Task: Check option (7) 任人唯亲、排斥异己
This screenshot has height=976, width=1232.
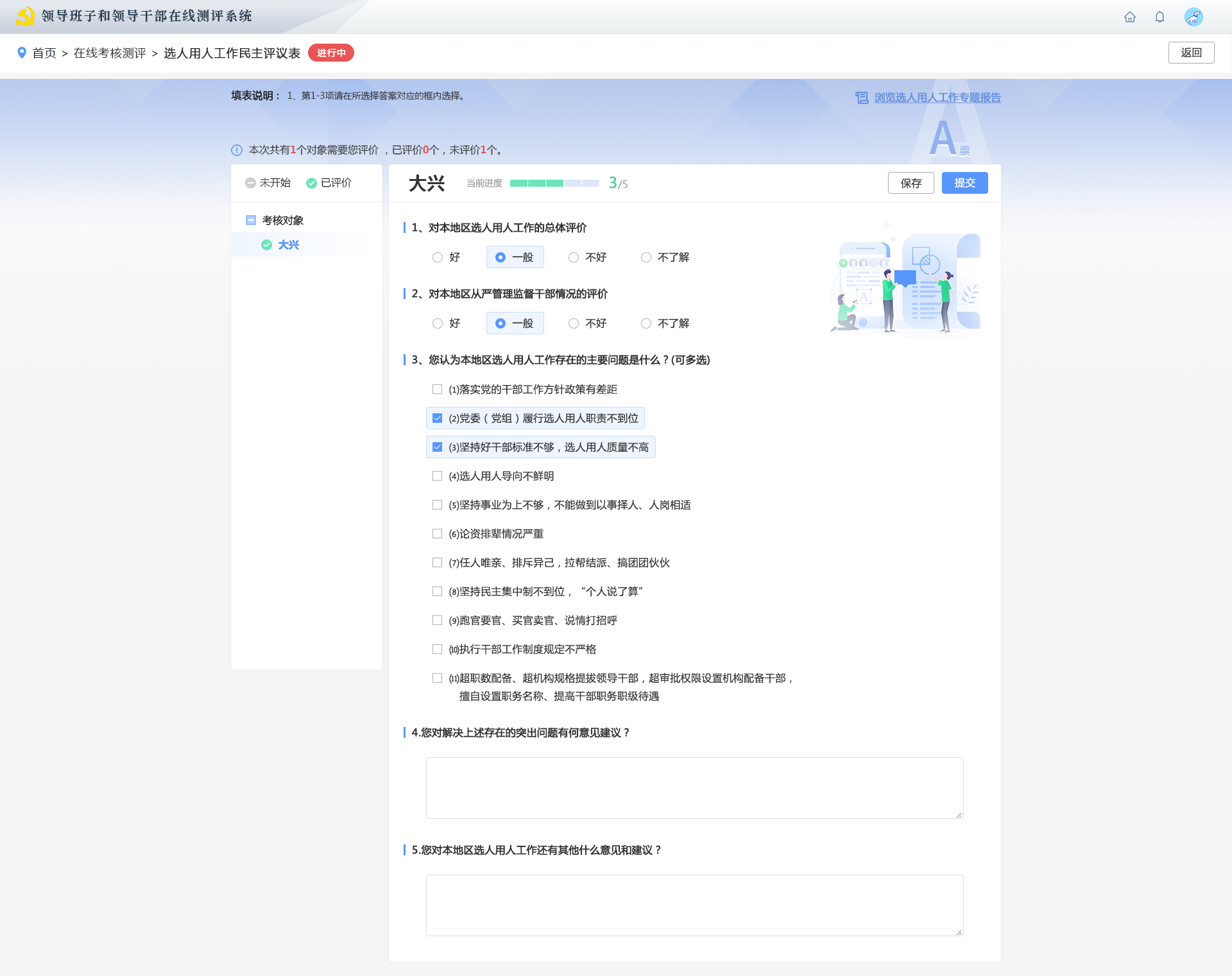Action: click(x=437, y=563)
